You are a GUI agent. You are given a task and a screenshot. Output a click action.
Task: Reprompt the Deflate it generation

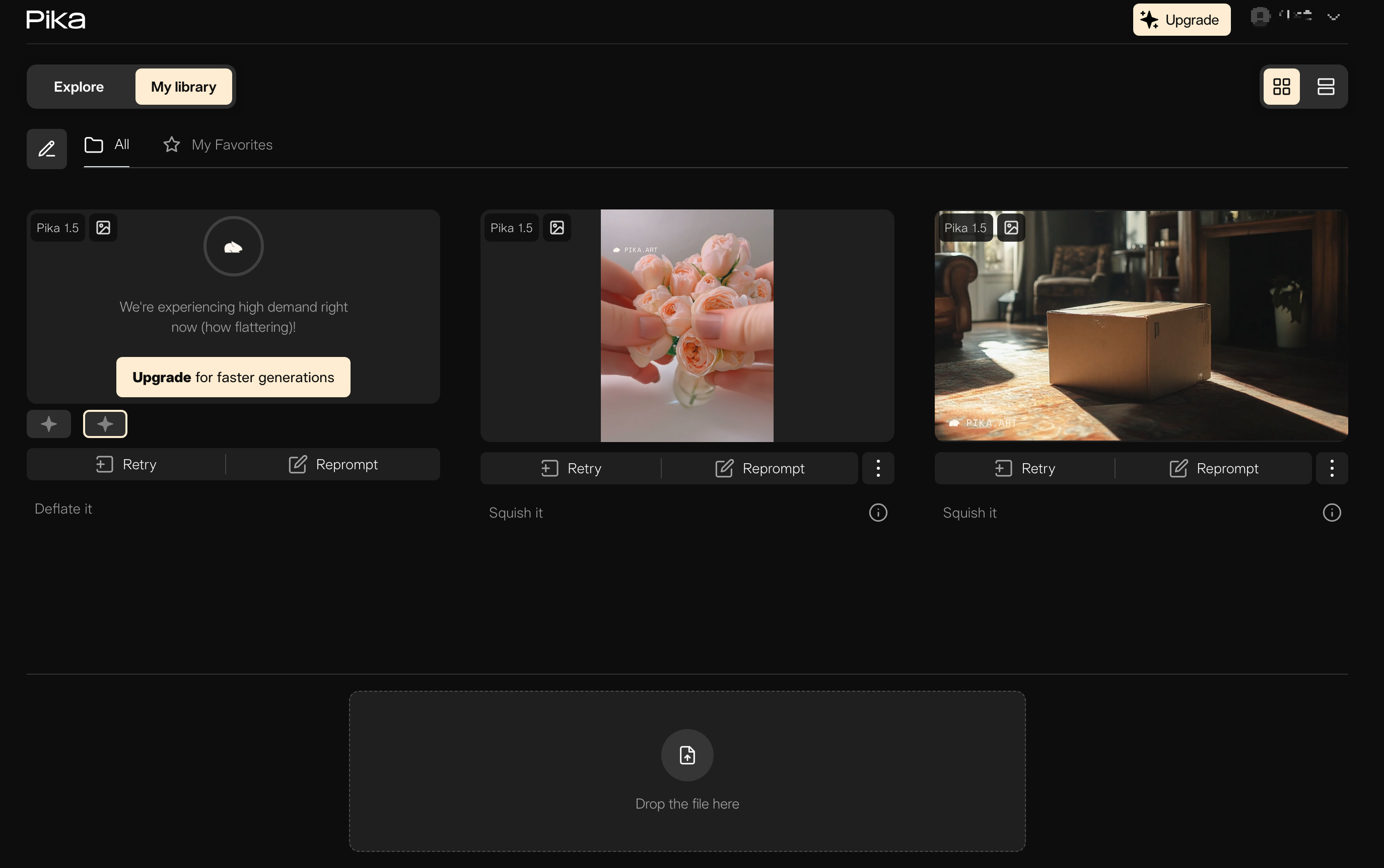coord(333,464)
